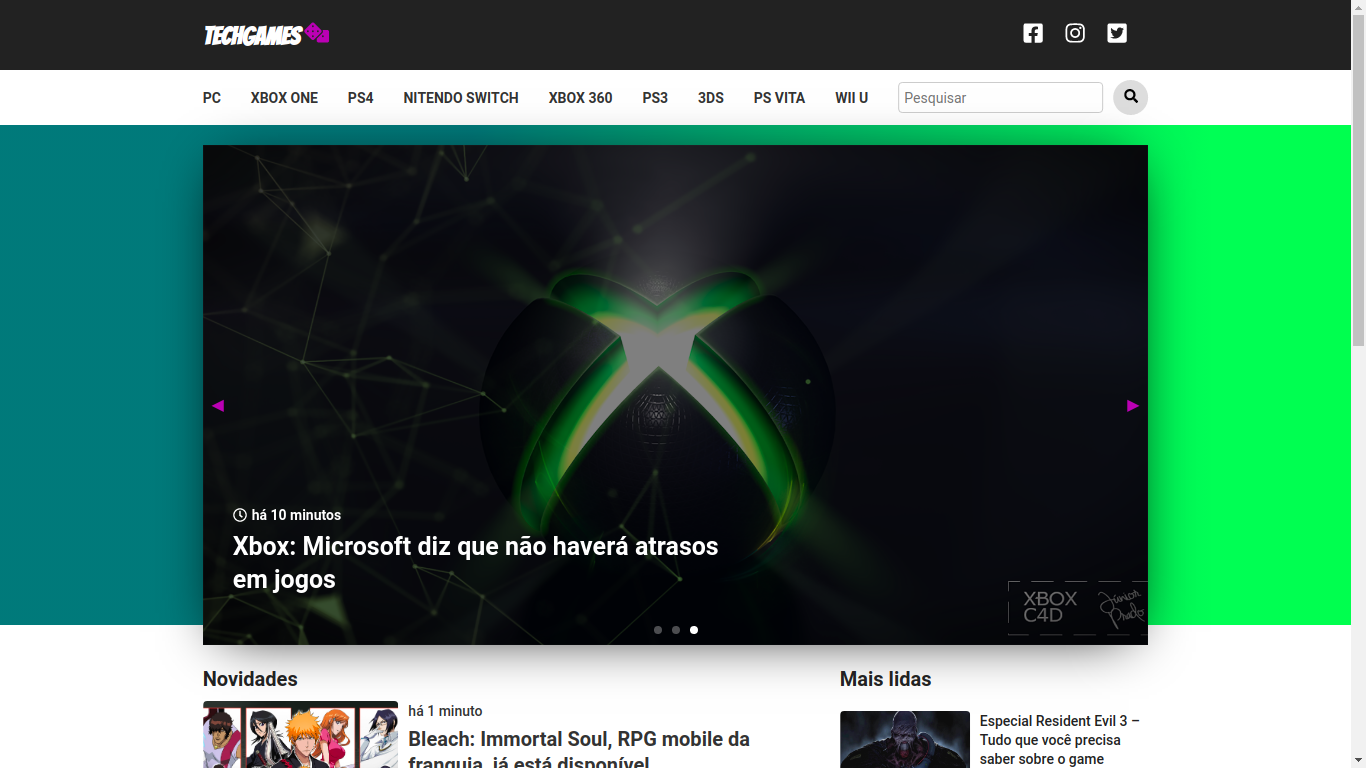Advance carousel with right arrow

pyautogui.click(x=1133, y=405)
